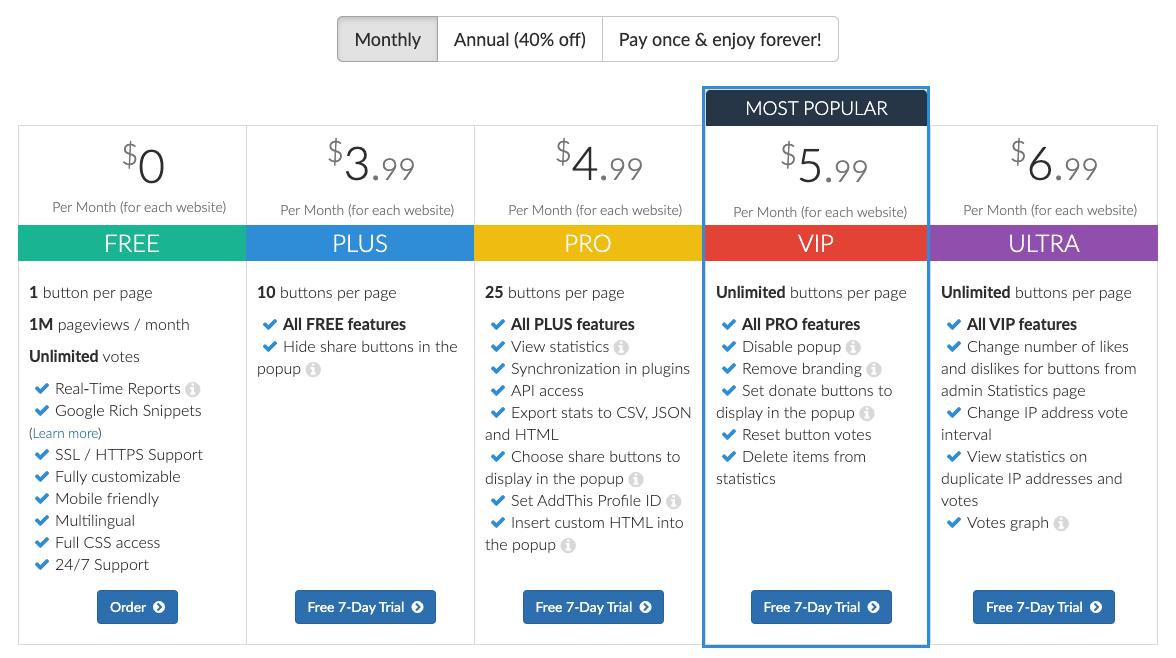Click info icon beside View statistics
Image resolution: width=1176 pixels, height=658 pixels.
tap(621, 347)
